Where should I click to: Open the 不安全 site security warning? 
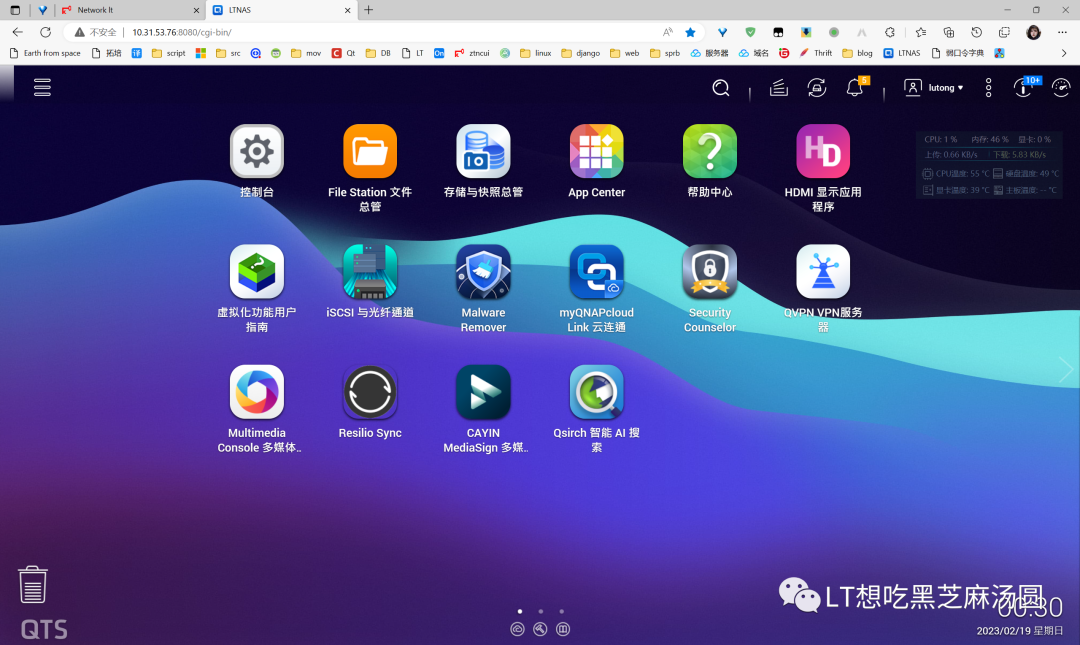[96, 32]
